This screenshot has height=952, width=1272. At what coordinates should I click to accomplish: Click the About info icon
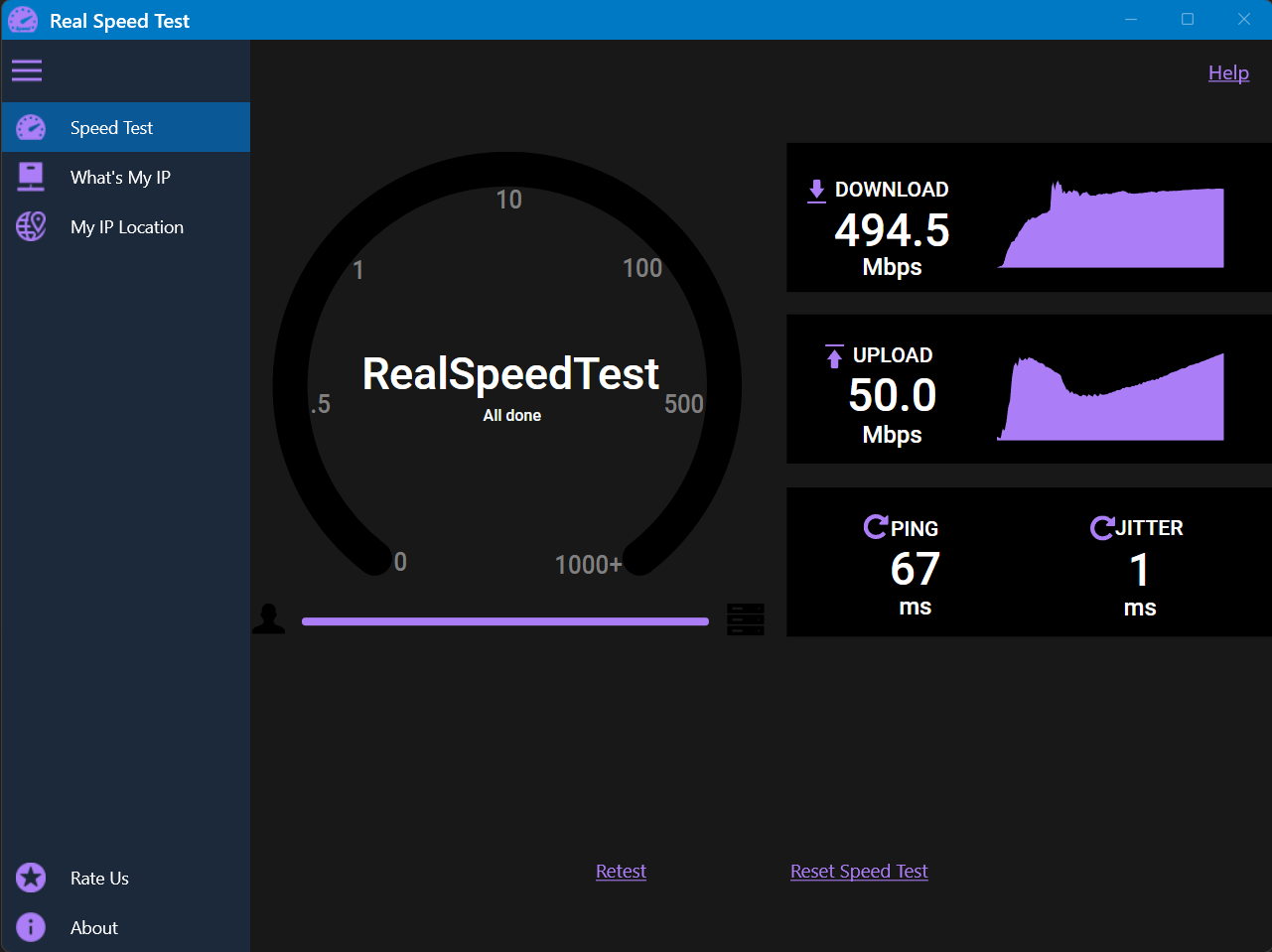click(30, 927)
